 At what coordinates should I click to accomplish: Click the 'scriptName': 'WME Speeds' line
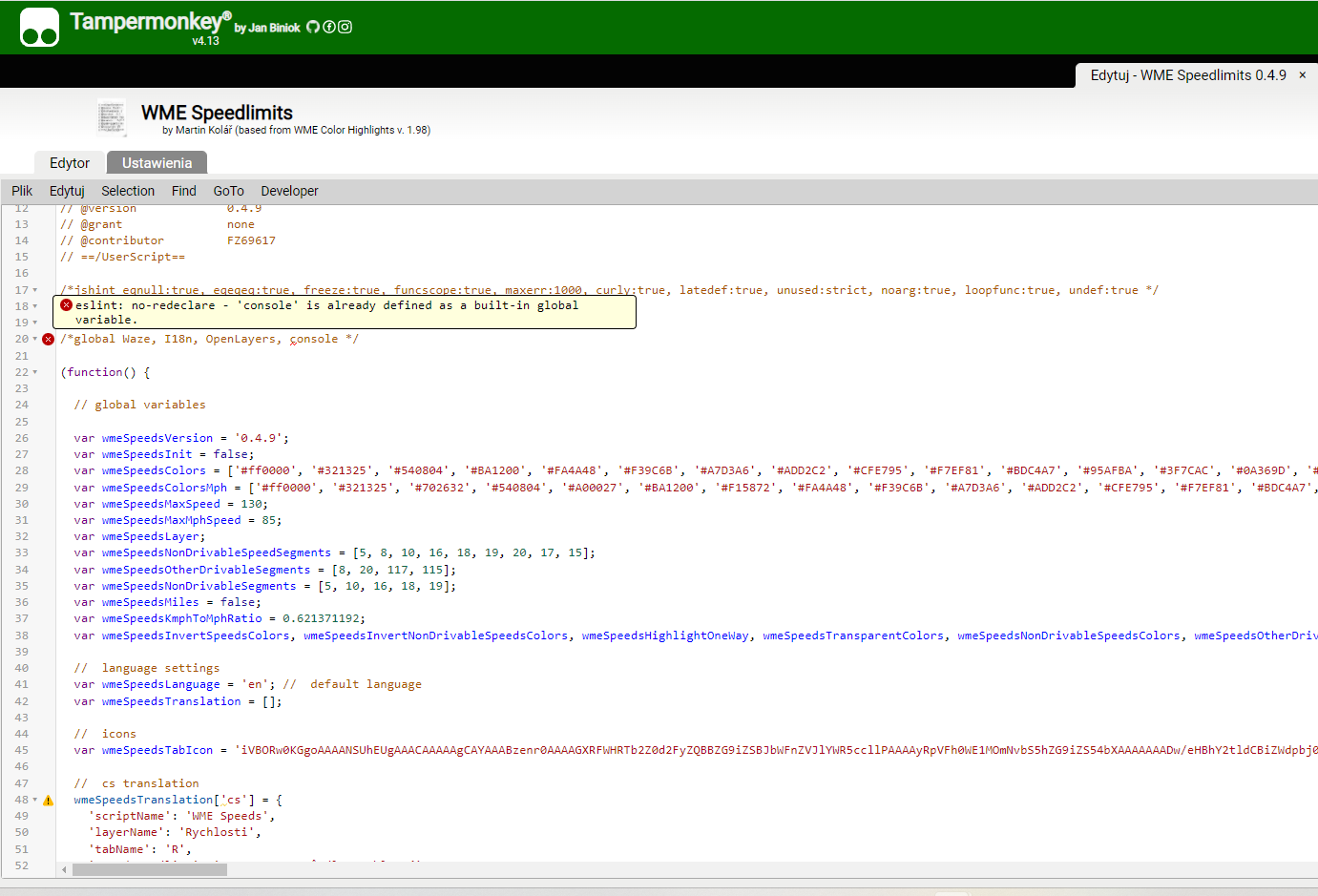182,816
